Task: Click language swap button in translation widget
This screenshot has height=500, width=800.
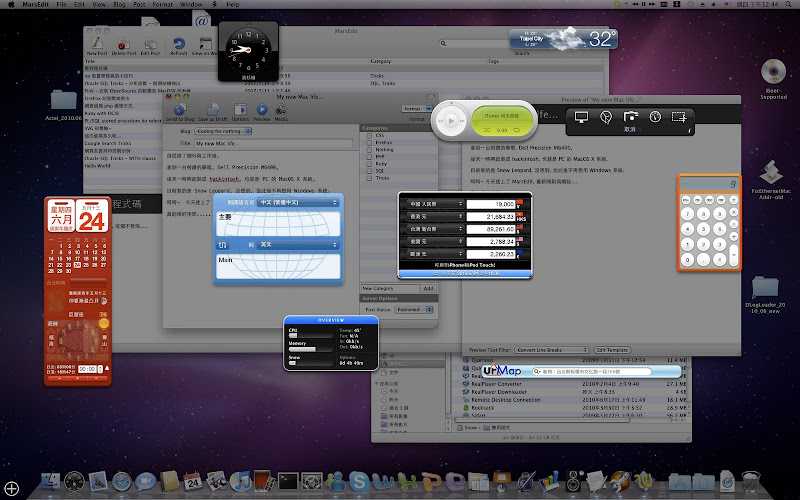Action: [222, 245]
